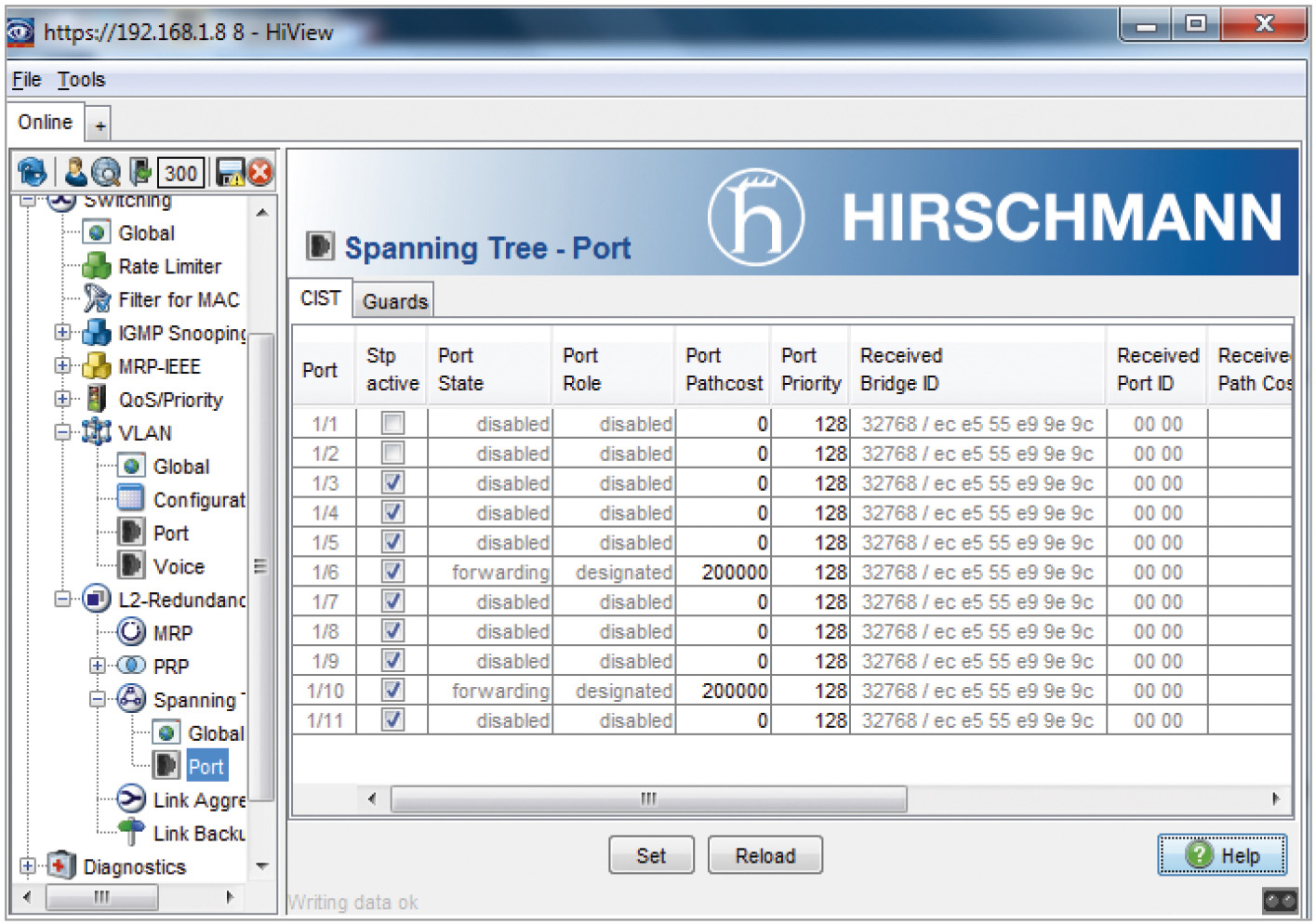Screen dimensions: 1316x924
Task: Click the VLAN Port icon
Action: pos(131,532)
